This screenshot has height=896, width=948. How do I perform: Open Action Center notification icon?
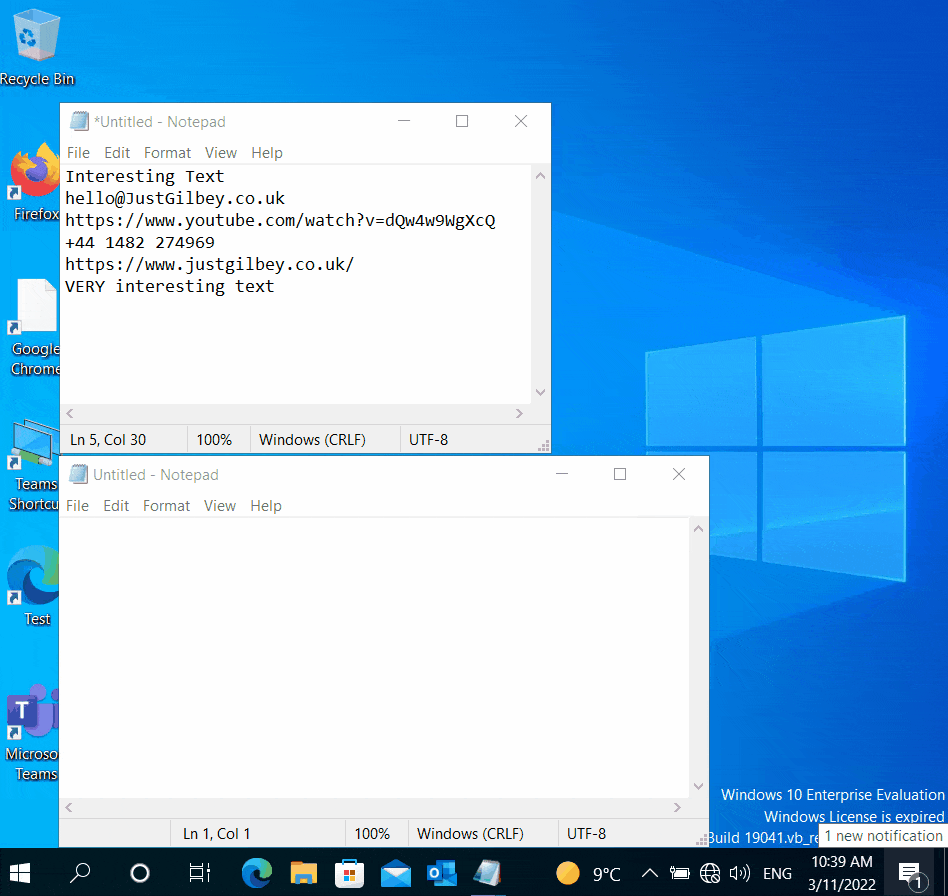[x=911, y=874]
